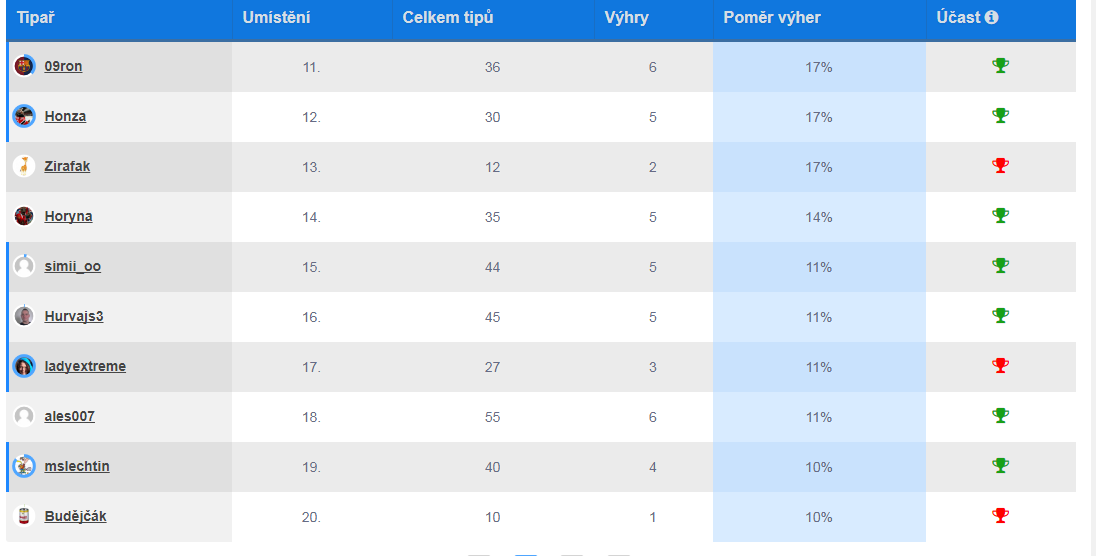Click Honza's green trophy icon
1096x556 pixels.
1000,116
